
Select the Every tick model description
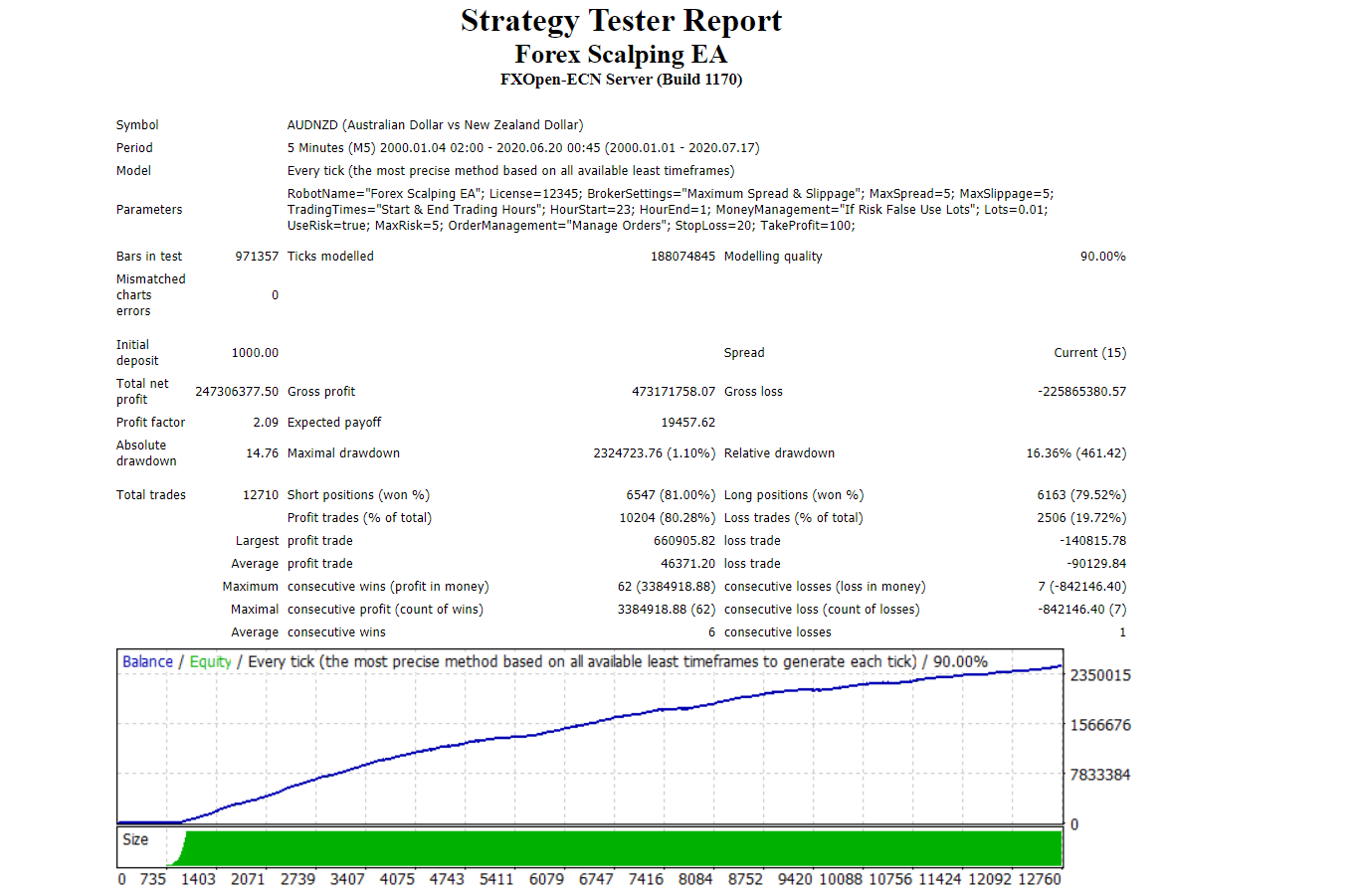[511, 171]
